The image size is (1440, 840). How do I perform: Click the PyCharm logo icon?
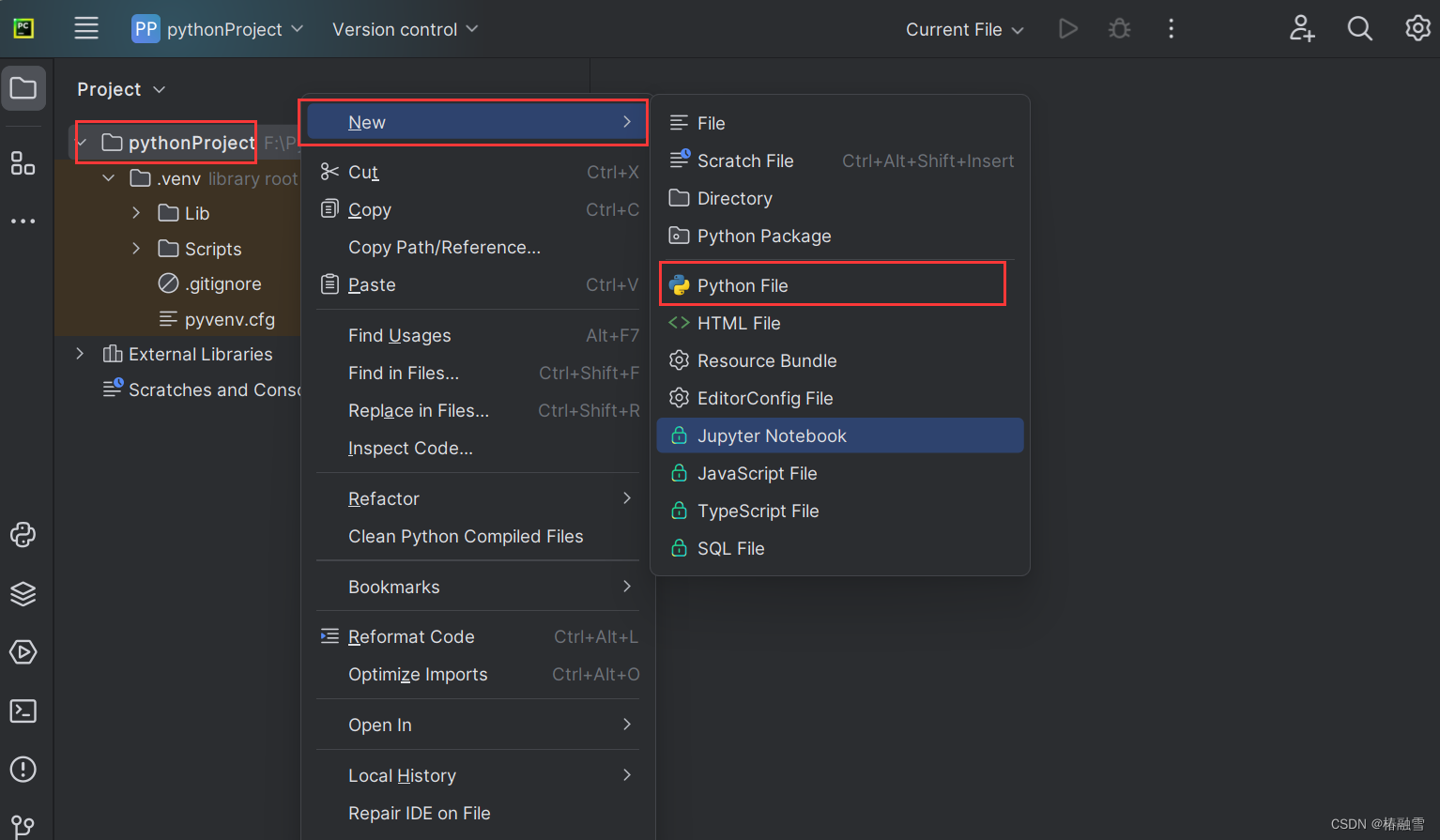23,28
